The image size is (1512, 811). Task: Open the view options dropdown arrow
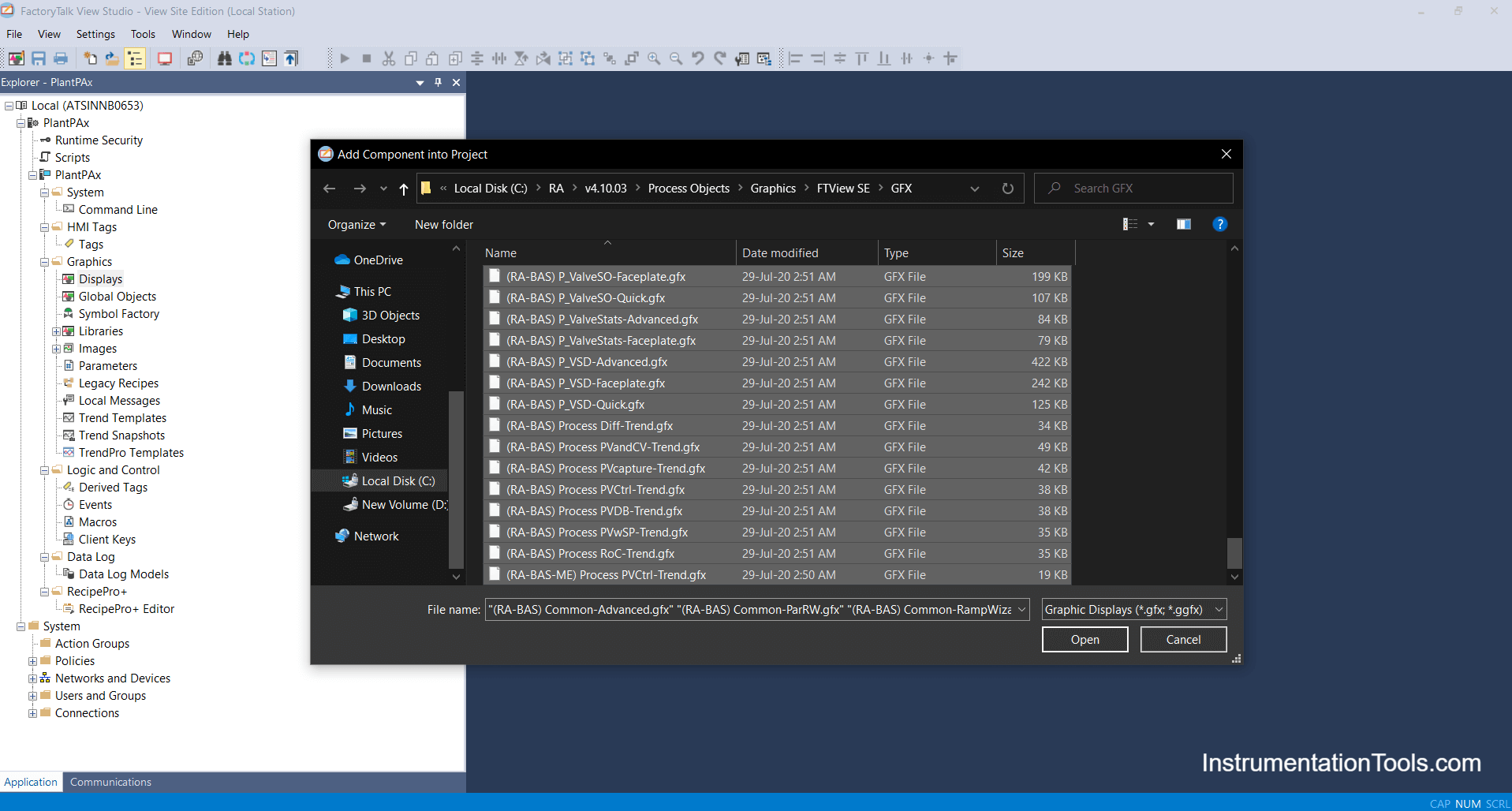pos(1151,224)
